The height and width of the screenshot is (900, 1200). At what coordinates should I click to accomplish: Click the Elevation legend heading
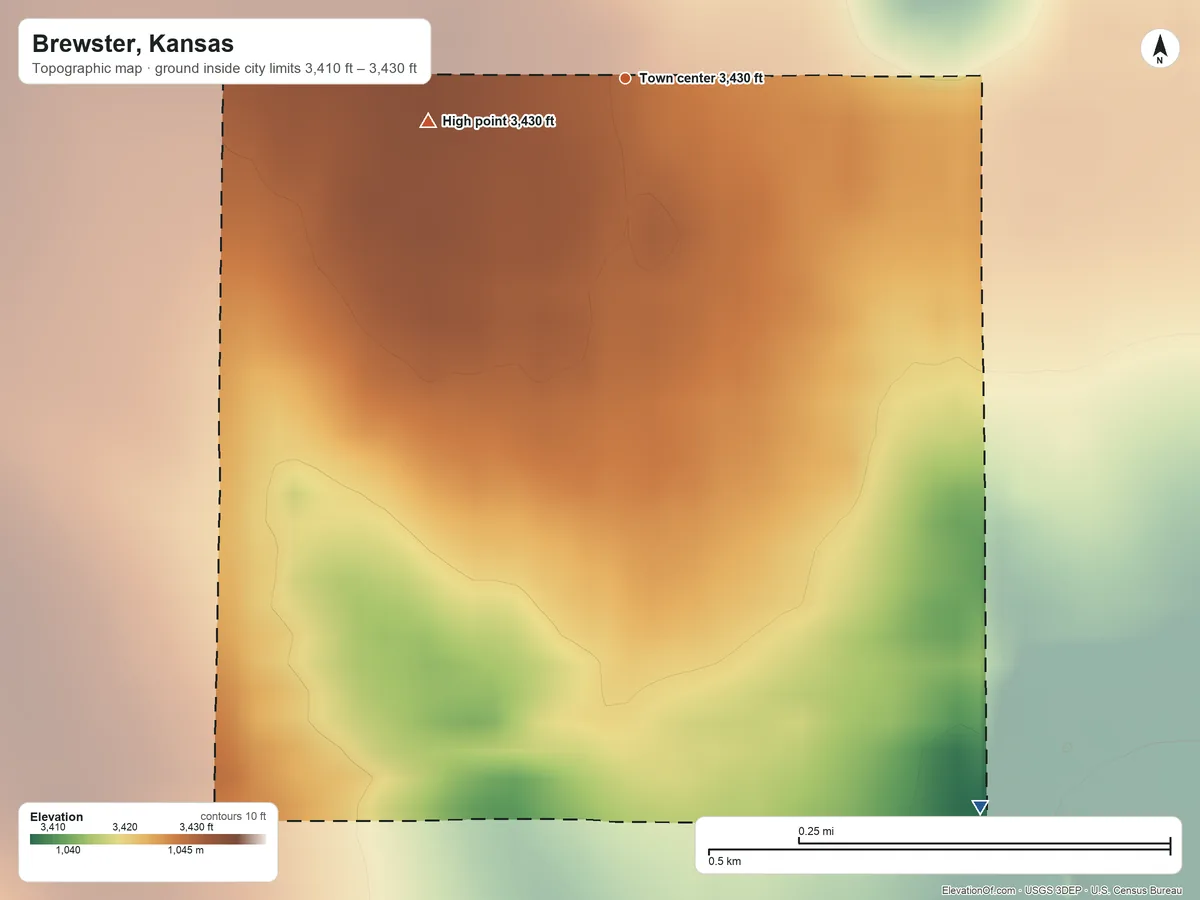(x=57, y=817)
